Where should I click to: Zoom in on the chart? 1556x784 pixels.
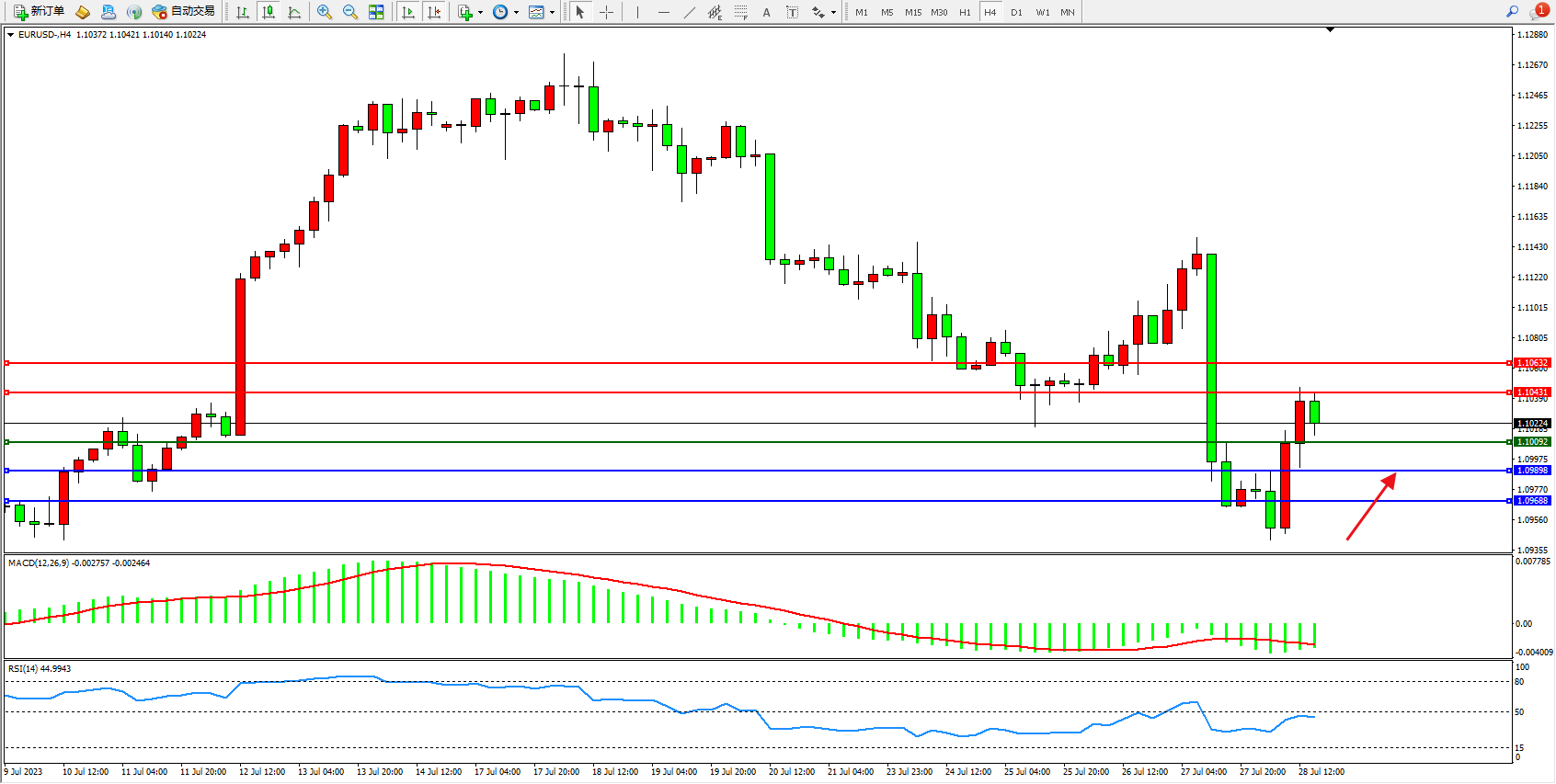(x=324, y=12)
